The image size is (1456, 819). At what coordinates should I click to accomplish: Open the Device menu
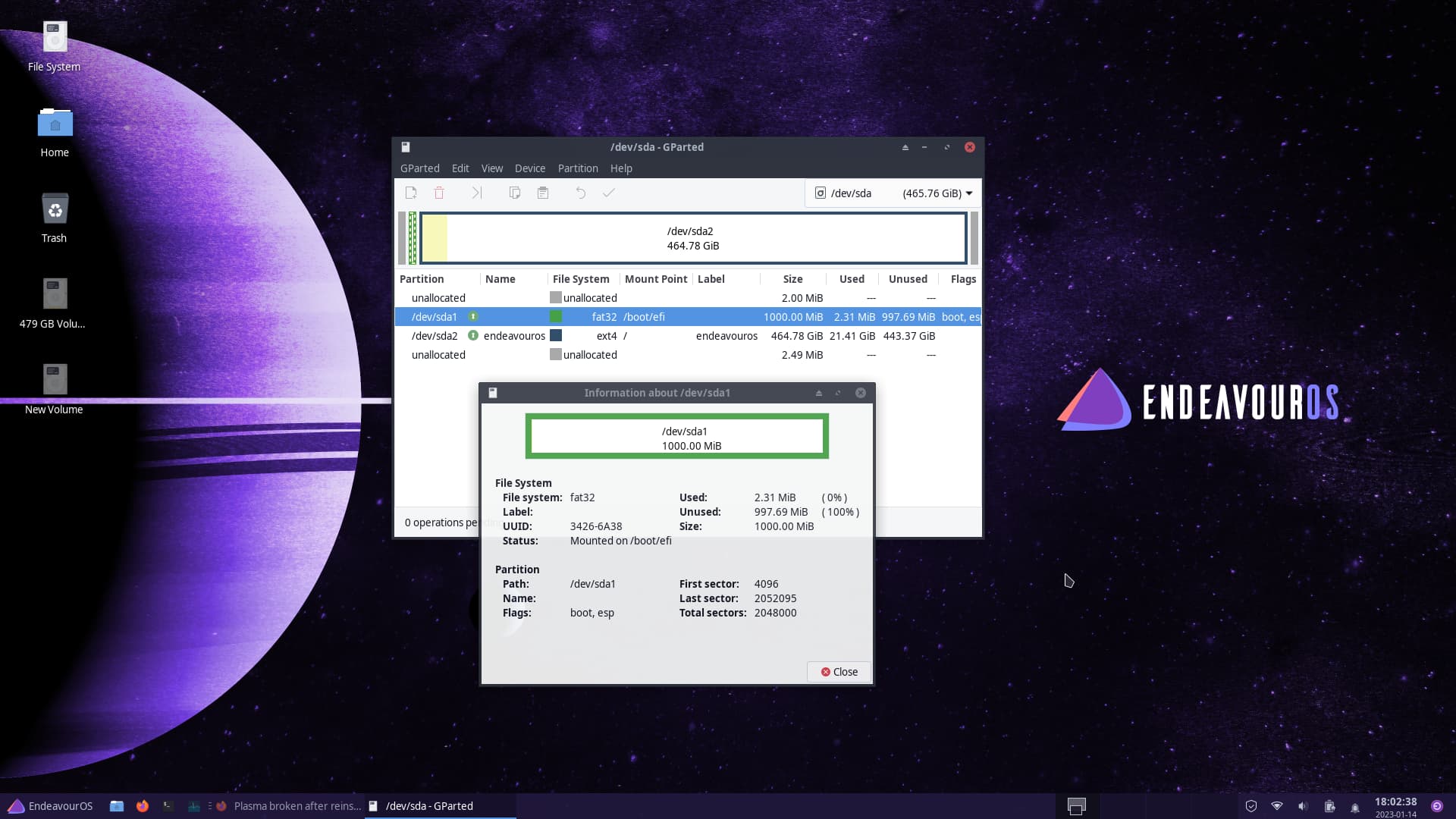(530, 168)
